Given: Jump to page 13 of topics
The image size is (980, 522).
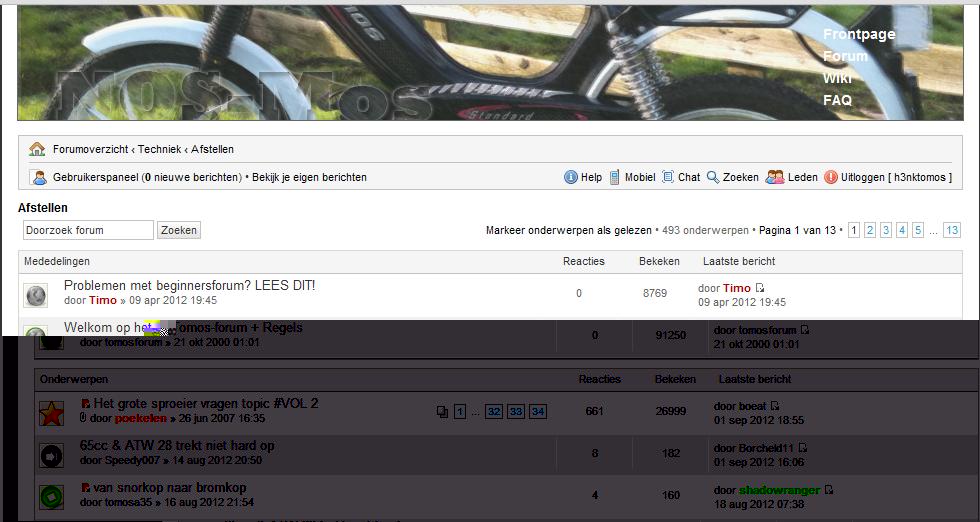Looking at the screenshot, I should pyautogui.click(x=951, y=230).
